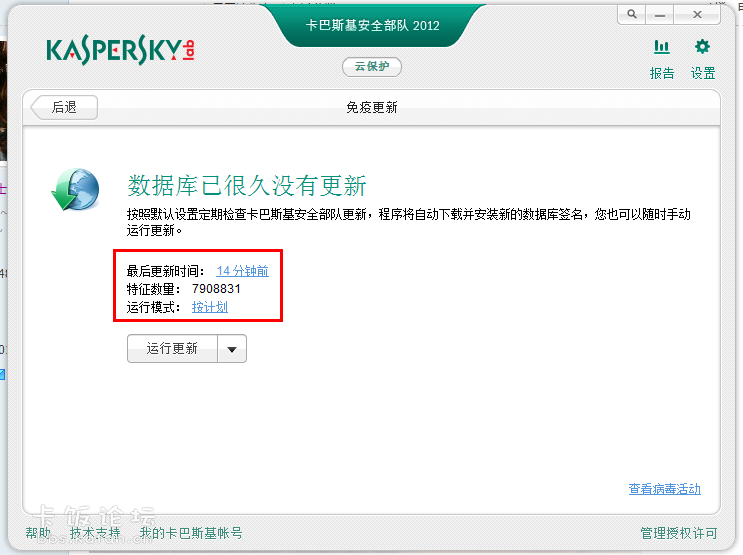The image size is (743, 555).
Task: Open 我的卡巴斯基帐号 account link
Action: [x=191, y=533]
